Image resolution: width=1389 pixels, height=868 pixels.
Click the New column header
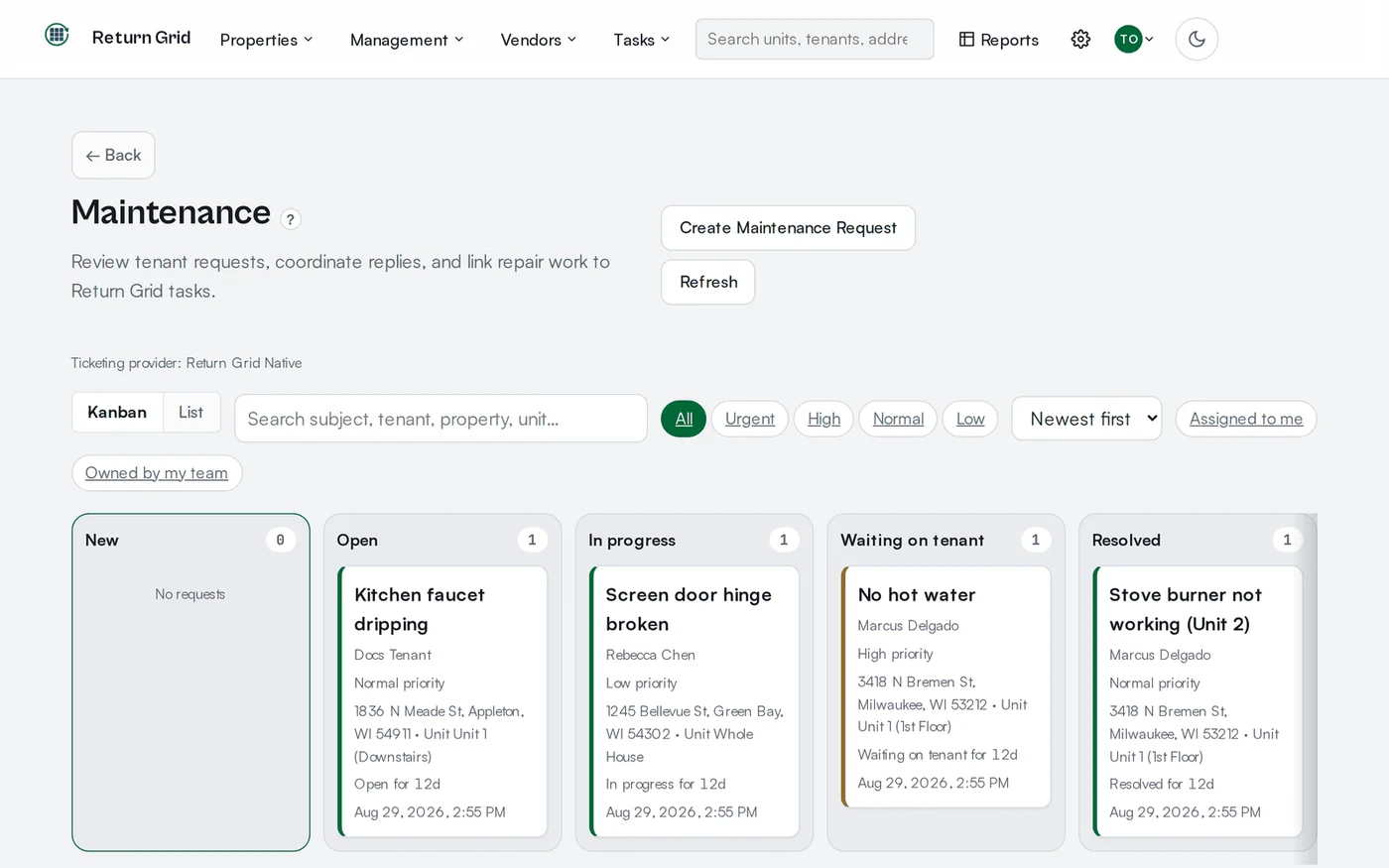coord(101,541)
